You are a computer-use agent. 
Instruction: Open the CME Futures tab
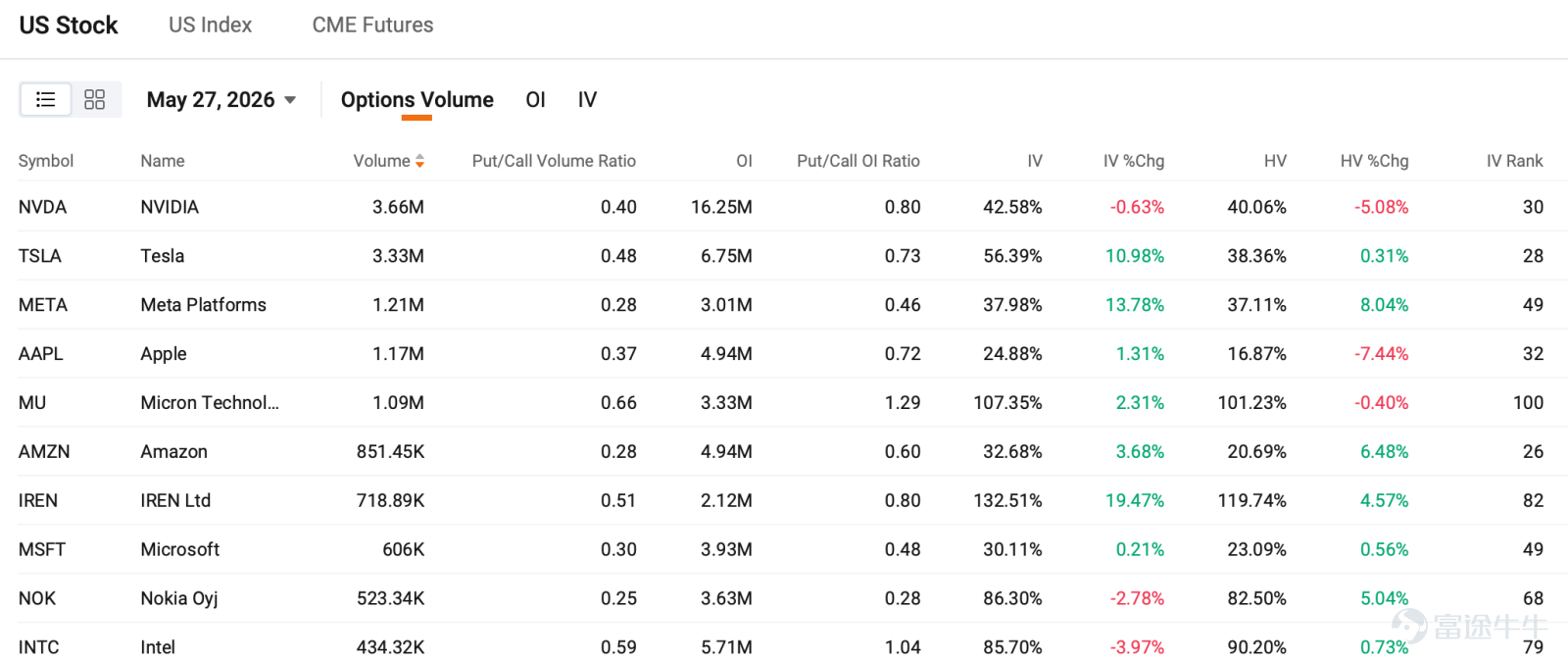(x=372, y=25)
